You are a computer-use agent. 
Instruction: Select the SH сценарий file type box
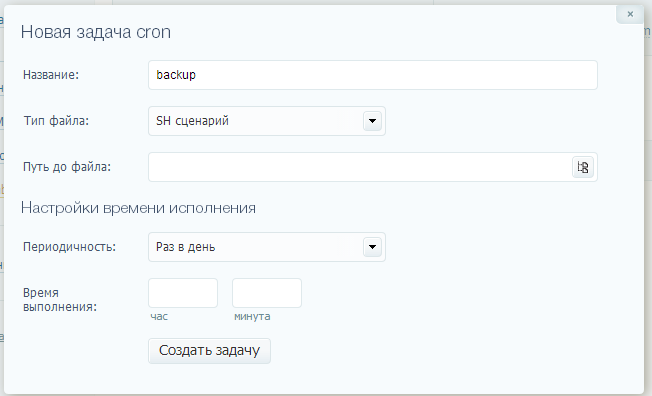point(267,121)
